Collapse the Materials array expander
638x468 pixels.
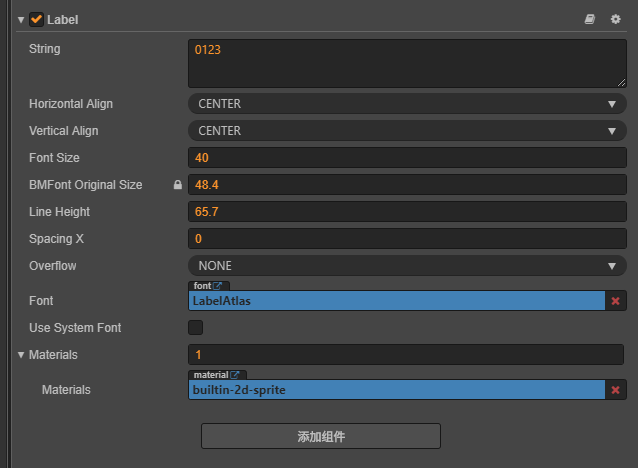(x=21, y=355)
